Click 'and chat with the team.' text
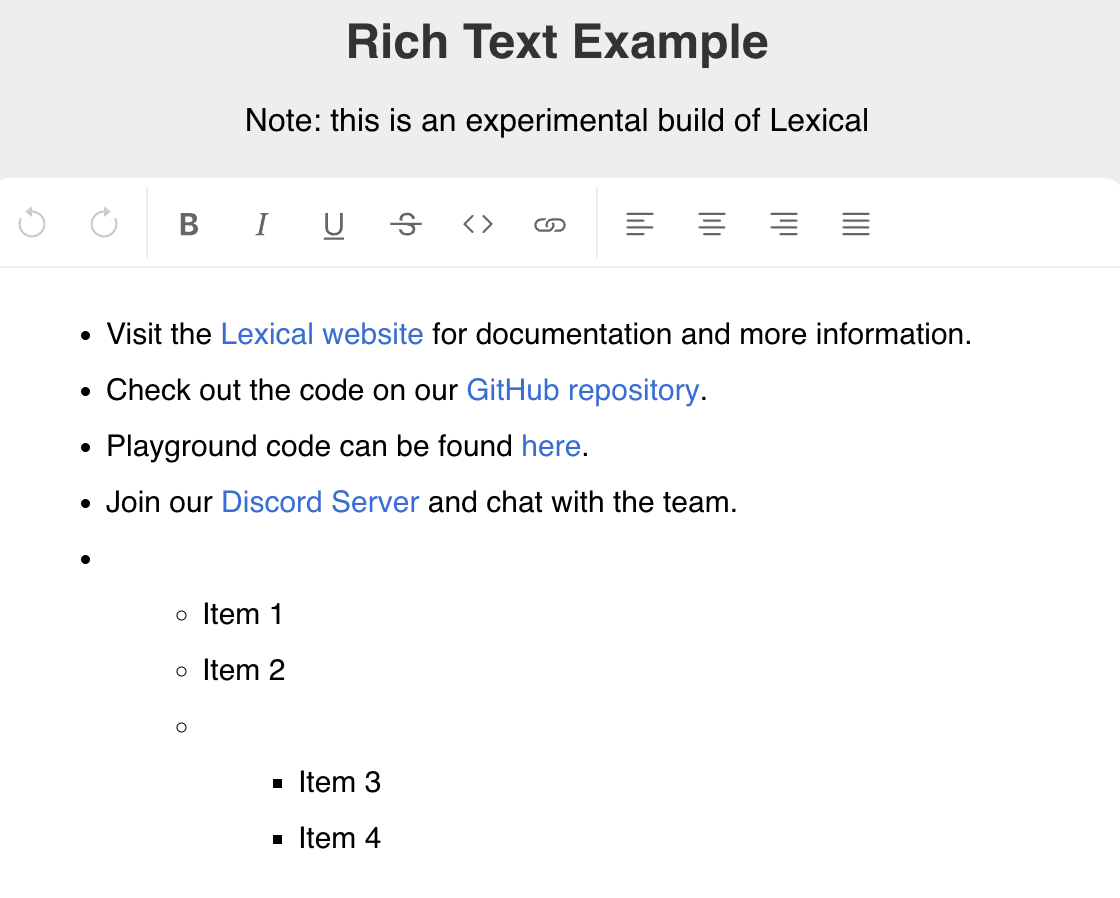This screenshot has height=898, width=1120. [582, 502]
